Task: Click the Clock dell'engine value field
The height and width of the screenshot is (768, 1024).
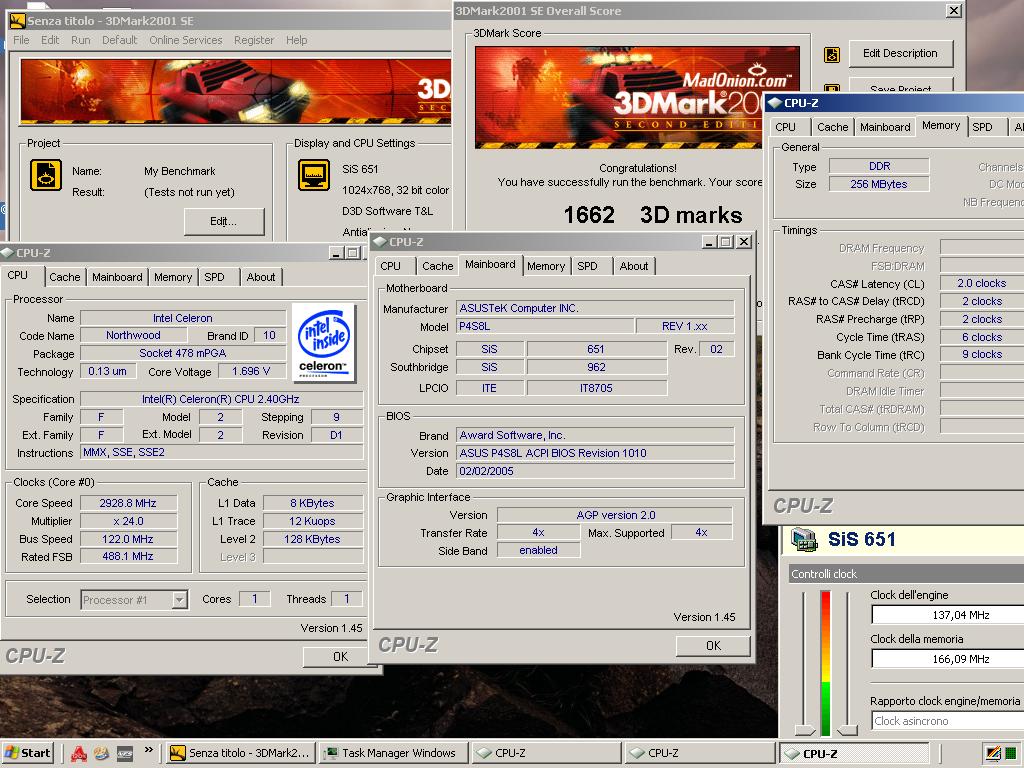Action: [x=948, y=615]
